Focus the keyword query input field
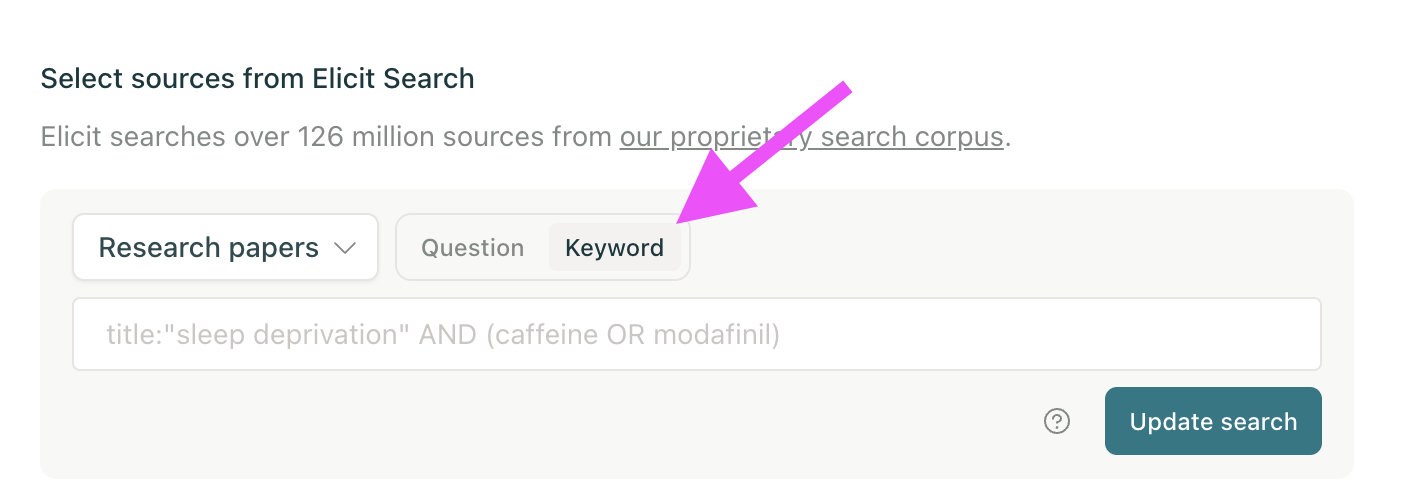Image resolution: width=1402 pixels, height=480 pixels. click(x=696, y=334)
